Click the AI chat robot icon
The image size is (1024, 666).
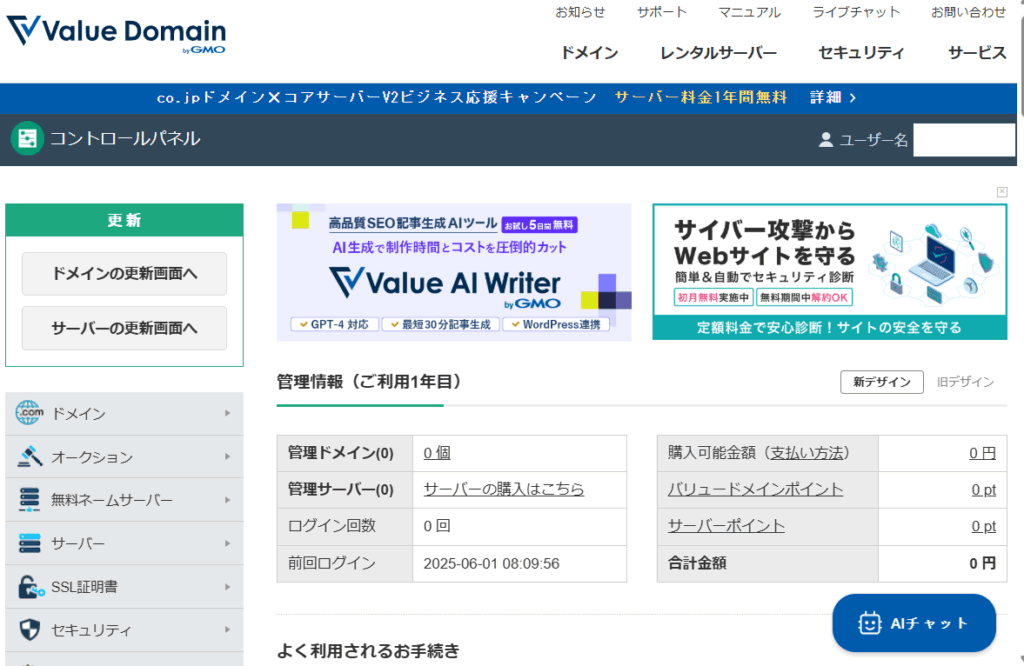point(869,623)
